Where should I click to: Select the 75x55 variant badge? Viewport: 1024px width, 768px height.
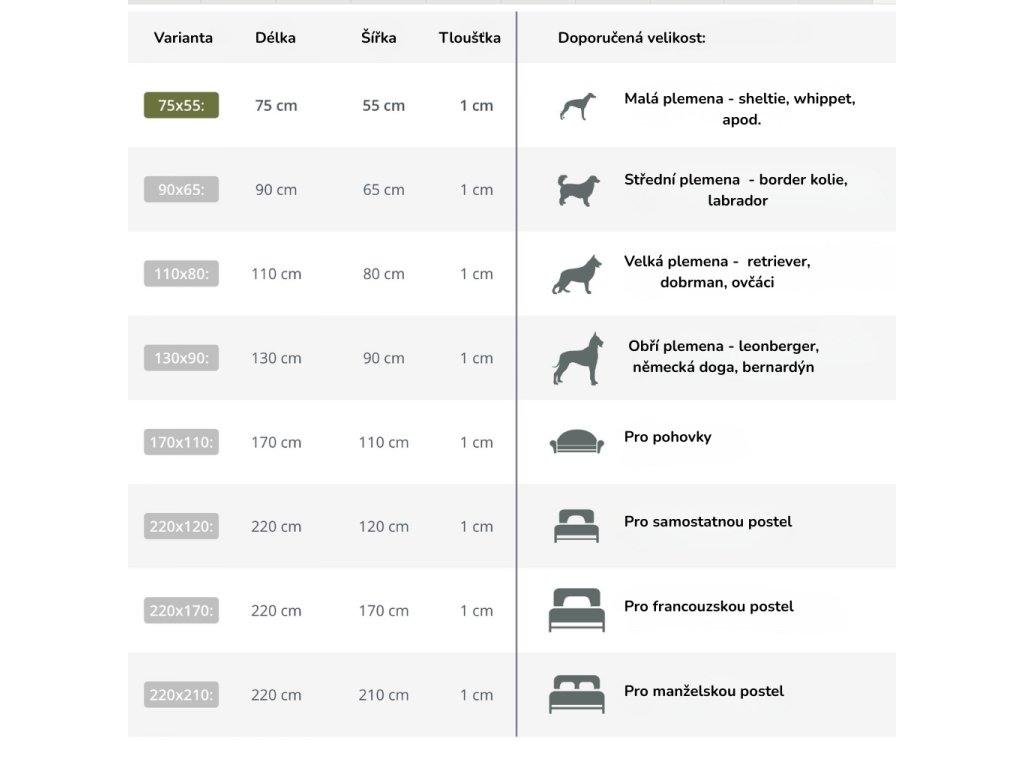(181, 105)
